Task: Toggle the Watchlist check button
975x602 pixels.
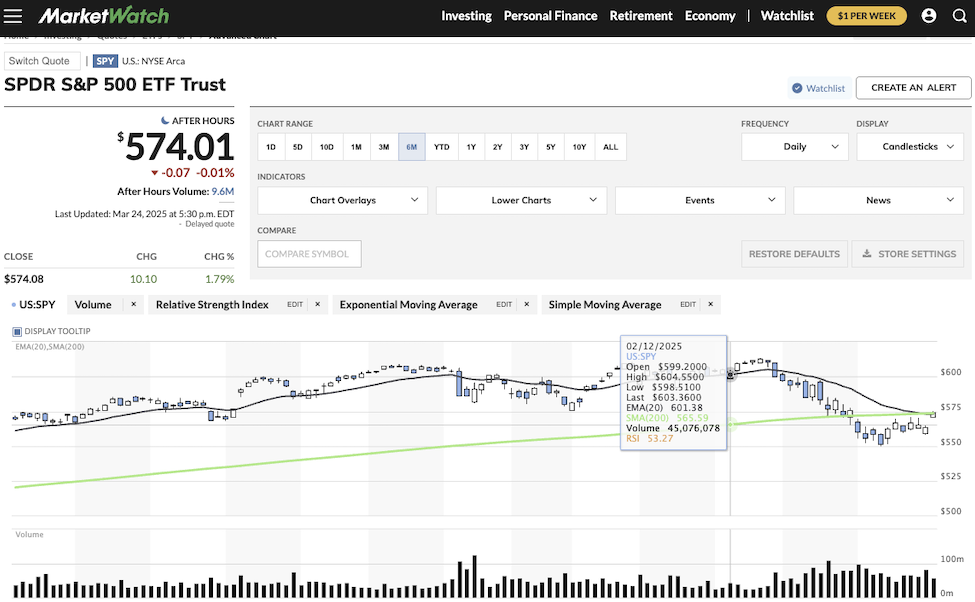Action: [x=818, y=88]
